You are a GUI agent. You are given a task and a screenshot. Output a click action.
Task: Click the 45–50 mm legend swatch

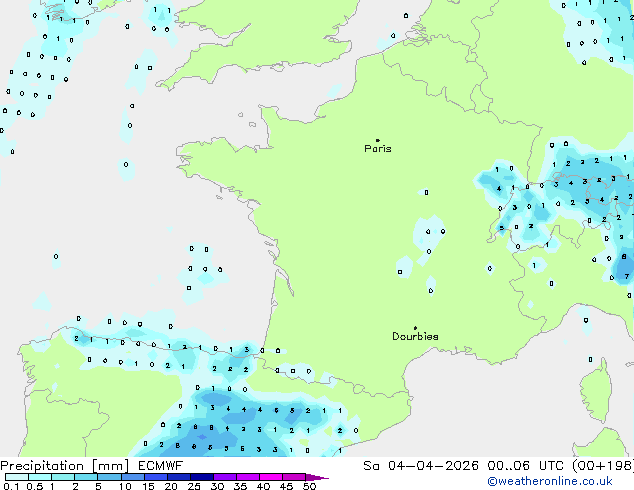(294, 477)
